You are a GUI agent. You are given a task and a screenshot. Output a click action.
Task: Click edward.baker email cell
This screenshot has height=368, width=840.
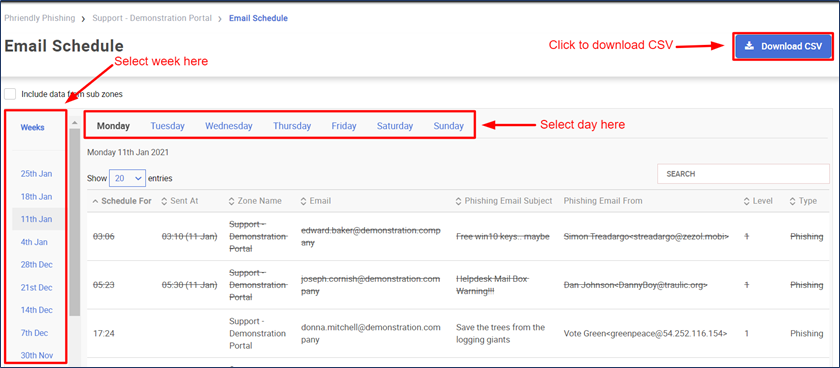tap(371, 236)
